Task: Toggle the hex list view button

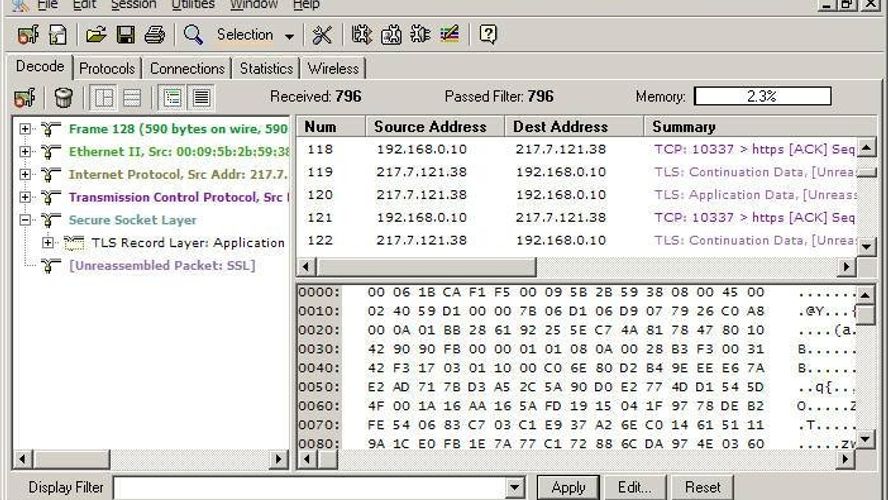Action: [x=201, y=98]
